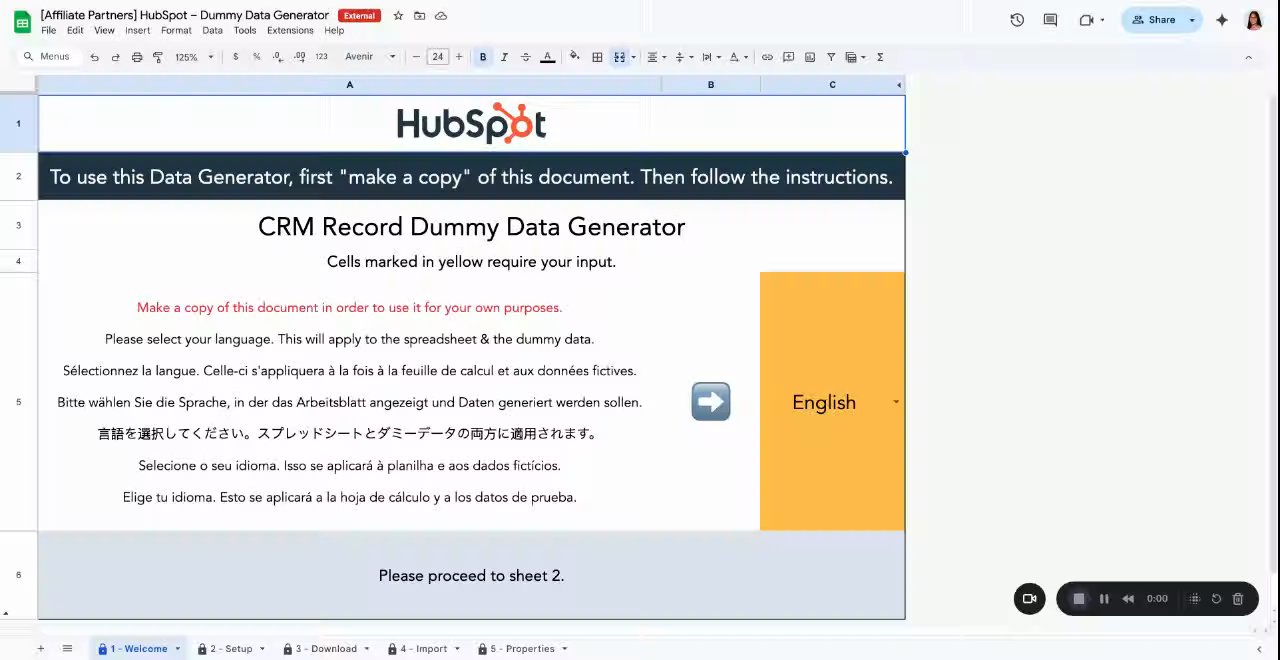
Task: Open the horizontal align dropdown
Action: click(656, 57)
